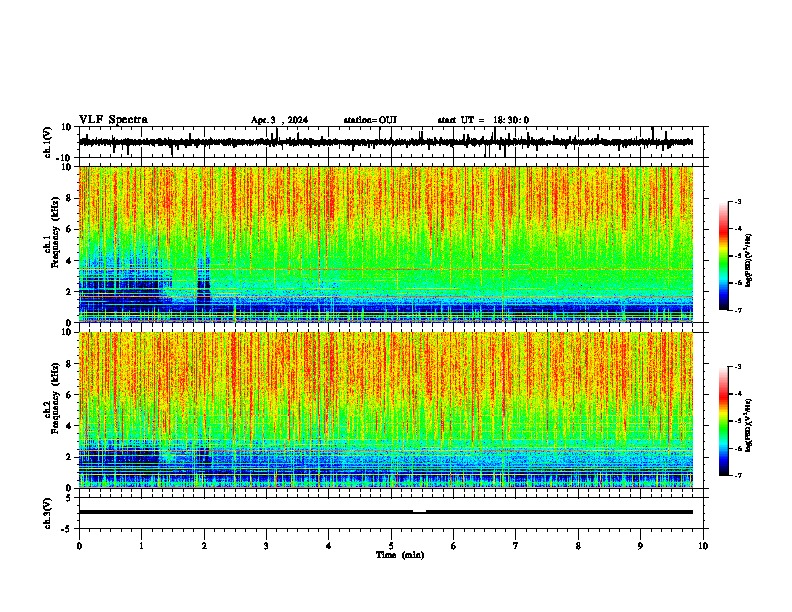The width and height of the screenshot is (792, 612).
Task: Click the time axis tick label "5"
Action: (x=391, y=546)
